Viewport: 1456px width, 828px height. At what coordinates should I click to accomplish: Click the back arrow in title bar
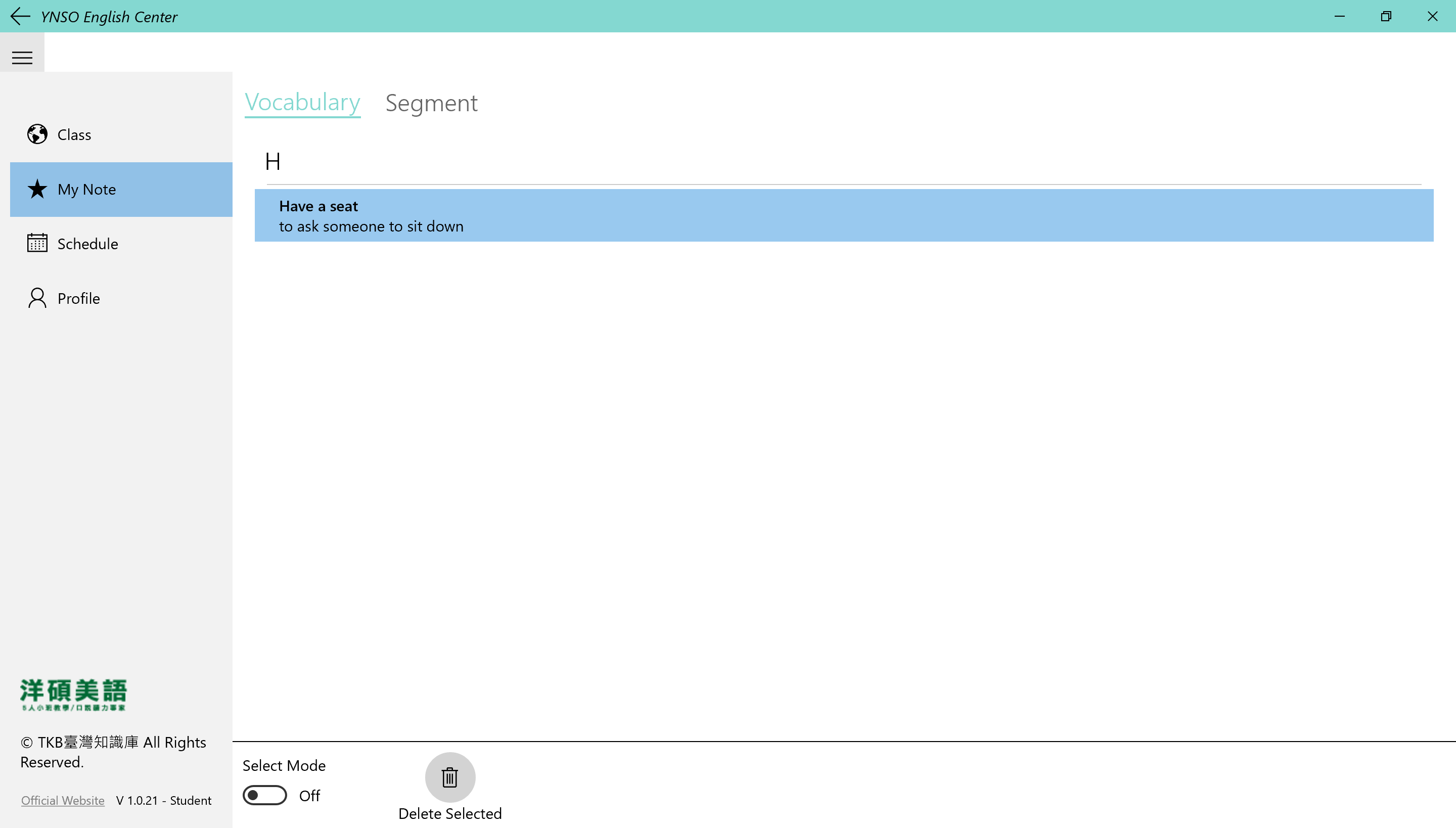(x=20, y=16)
